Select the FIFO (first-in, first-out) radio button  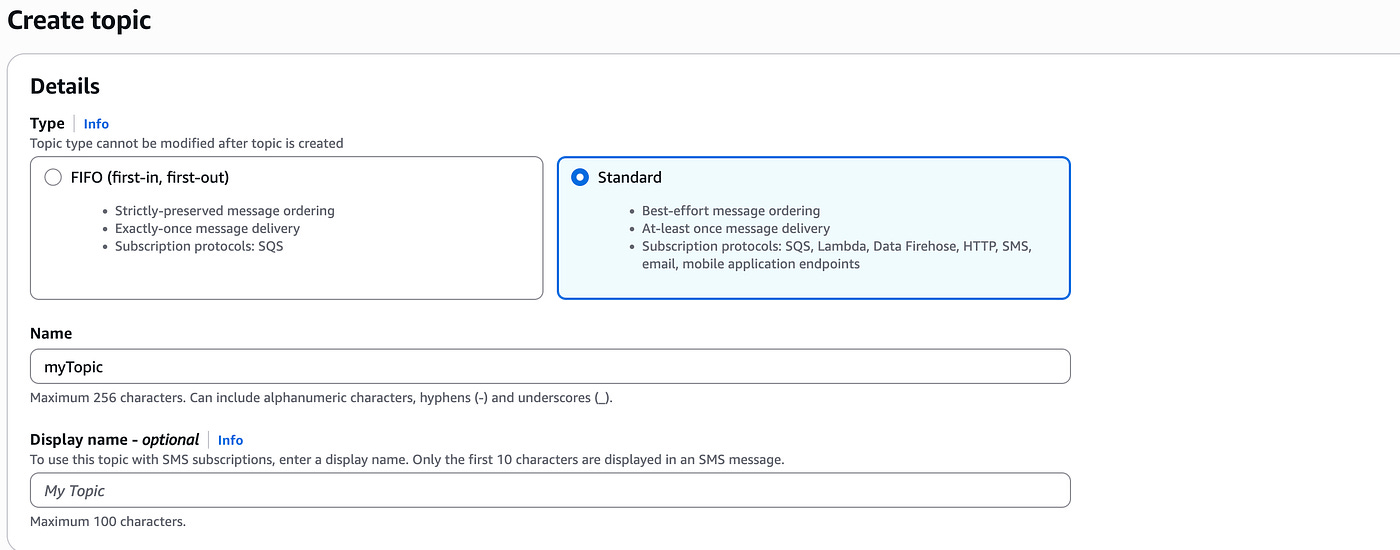pyautogui.click(x=53, y=178)
